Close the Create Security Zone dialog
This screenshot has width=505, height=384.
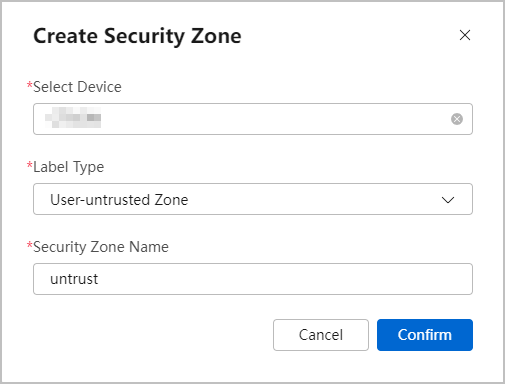tap(465, 35)
